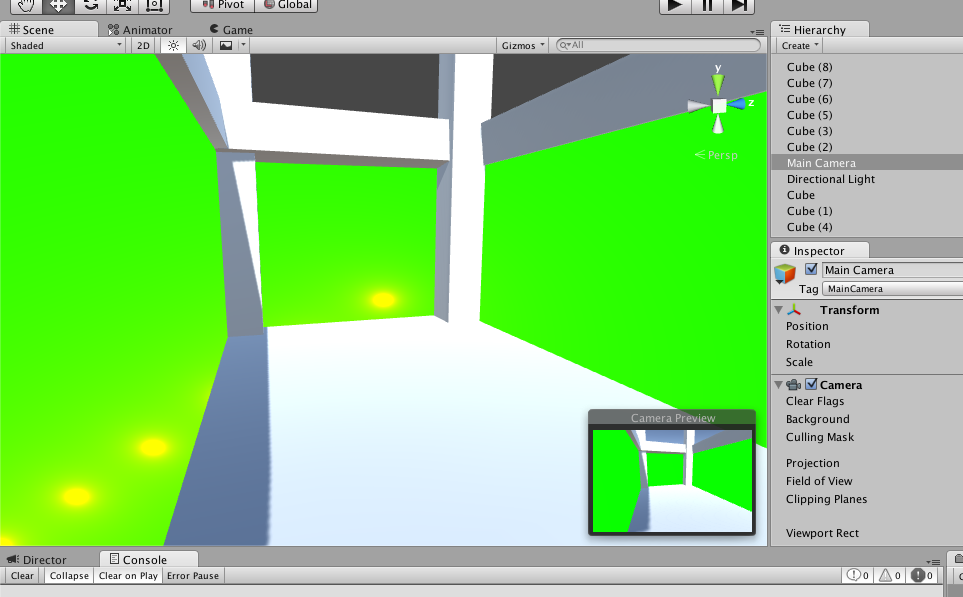Switch to the Scene tab
963x597 pixels.
click(x=49, y=29)
